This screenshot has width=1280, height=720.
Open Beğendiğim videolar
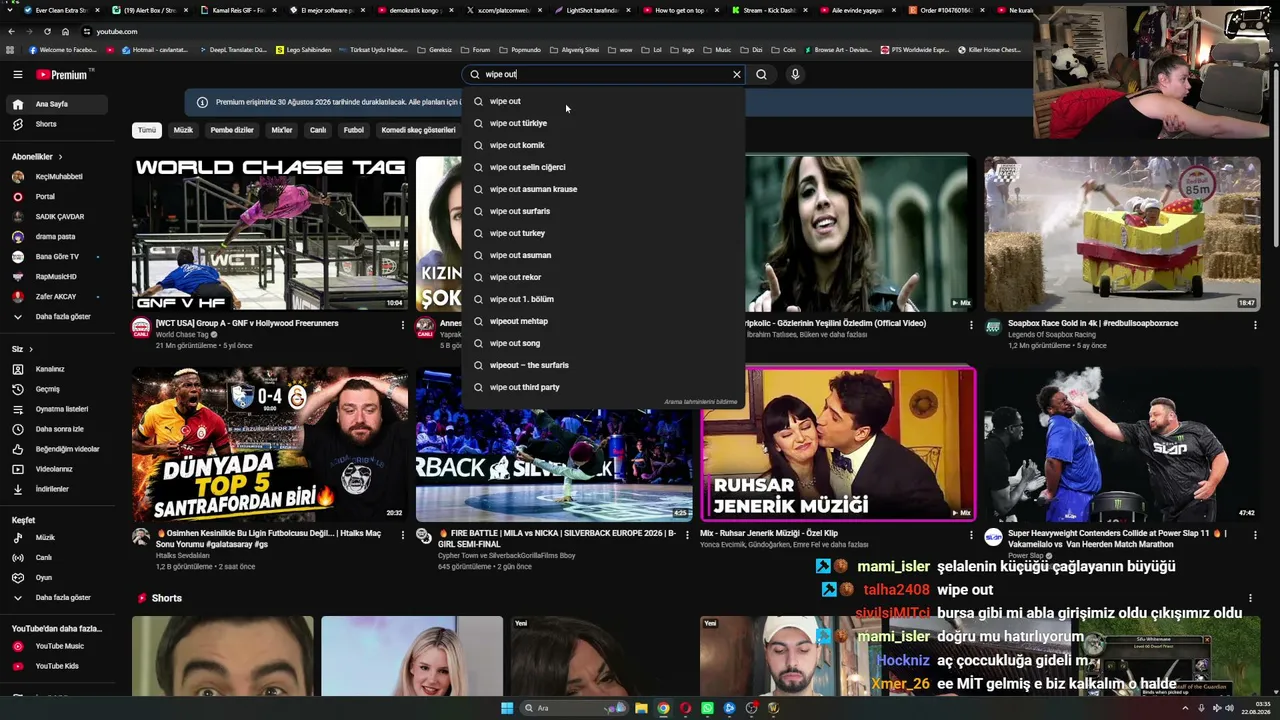click(56, 449)
